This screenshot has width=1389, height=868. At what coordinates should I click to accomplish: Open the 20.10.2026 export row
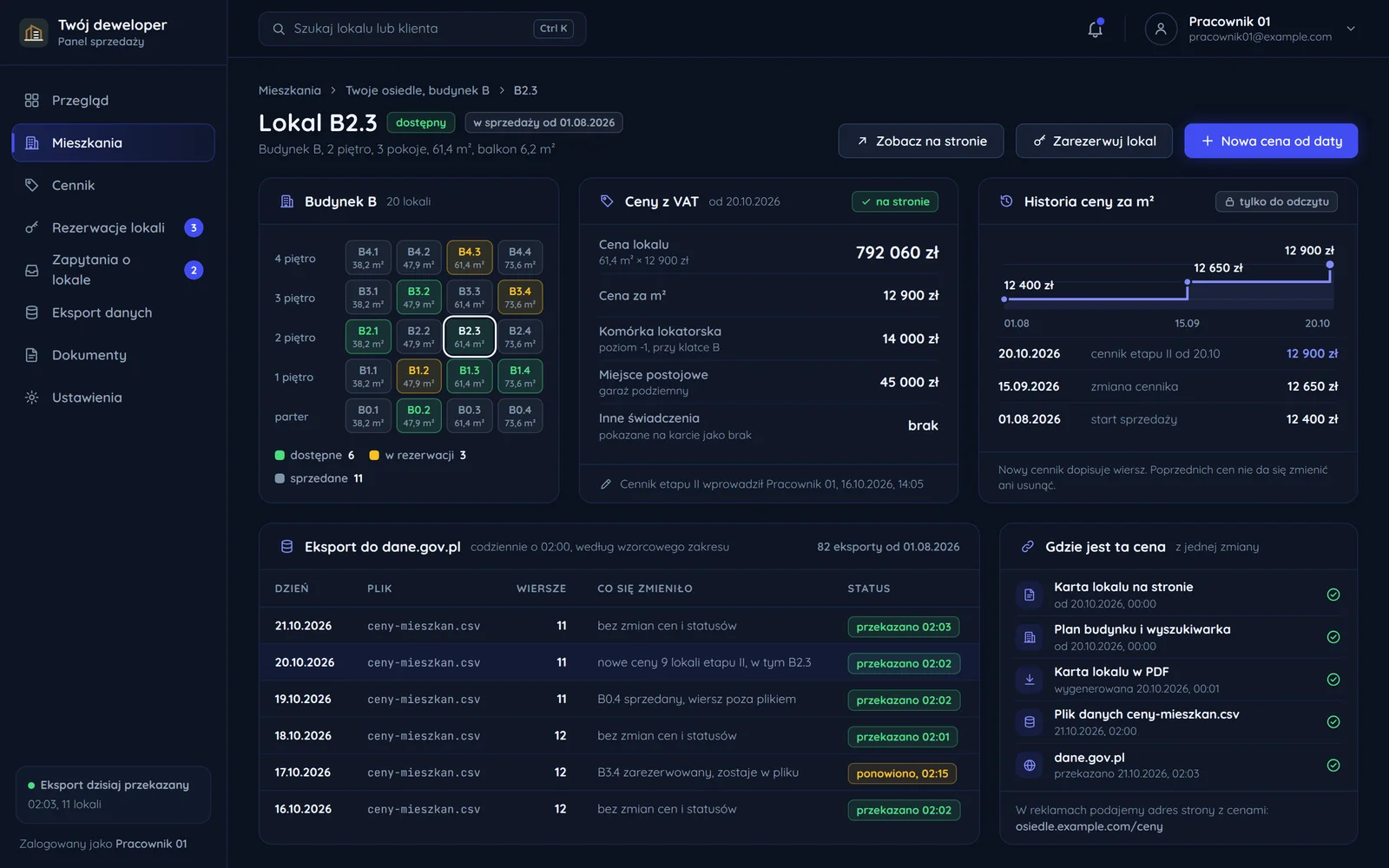pyautogui.click(x=619, y=662)
